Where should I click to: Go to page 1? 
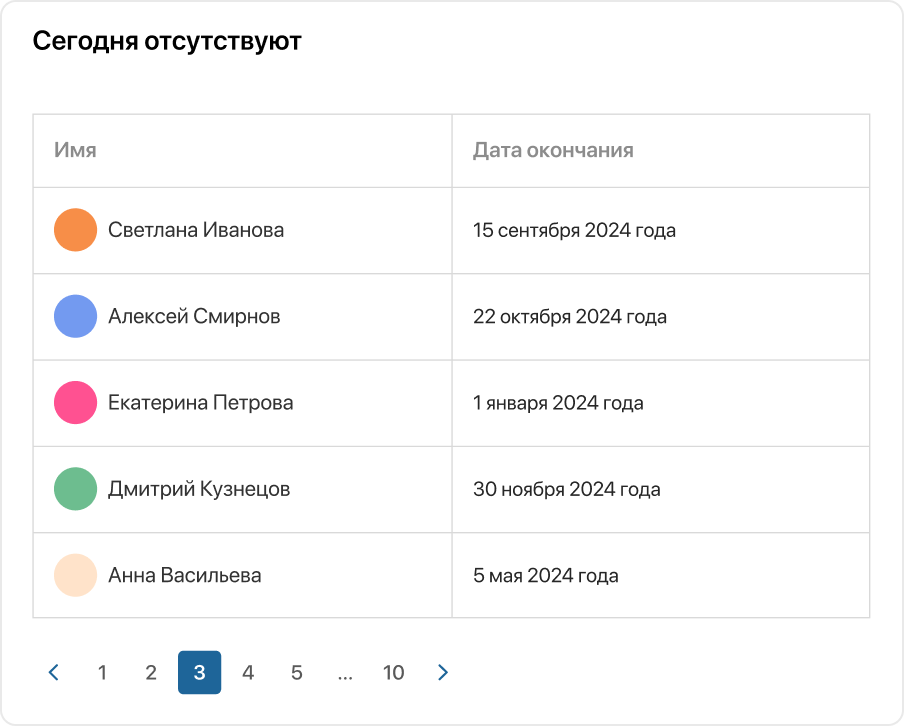(x=102, y=672)
